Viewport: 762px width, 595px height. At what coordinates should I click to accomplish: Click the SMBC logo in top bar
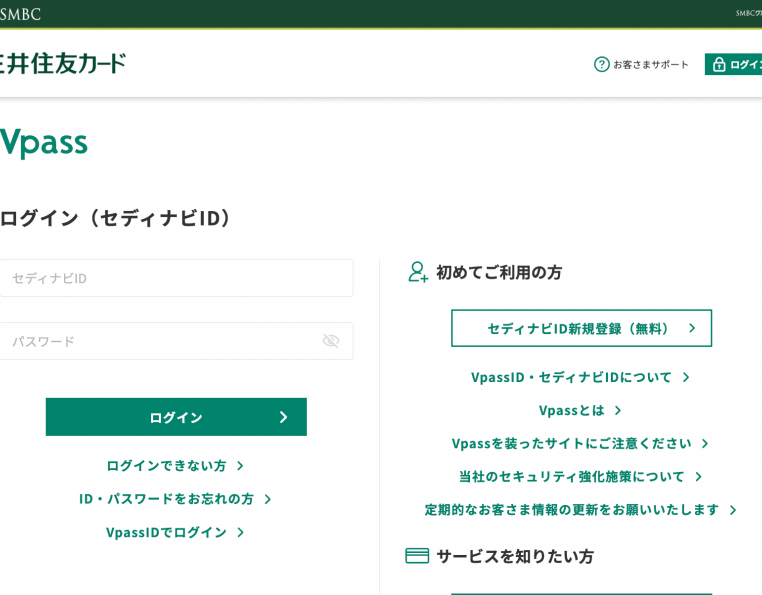(x=20, y=14)
